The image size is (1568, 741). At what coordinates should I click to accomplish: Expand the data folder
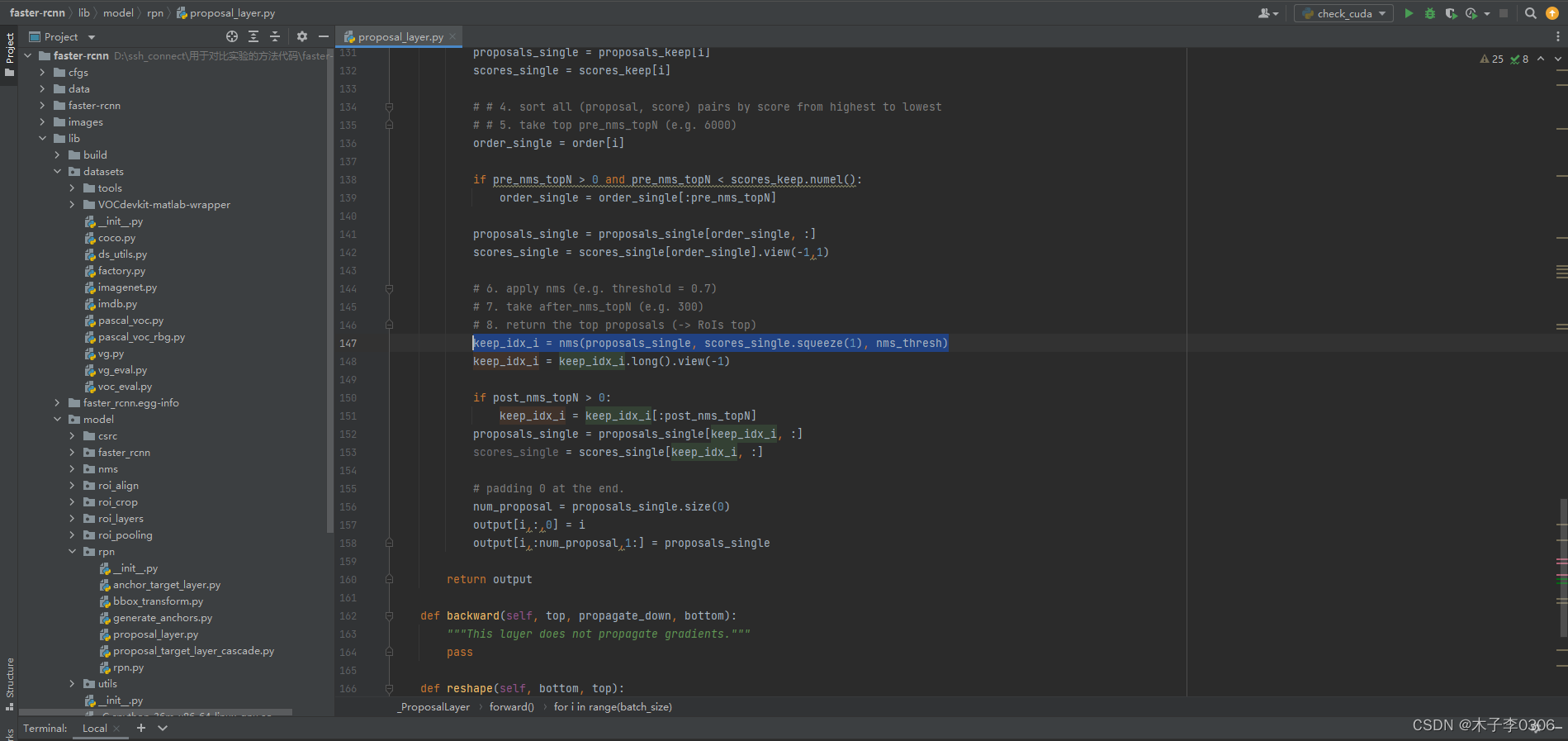pyautogui.click(x=43, y=89)
